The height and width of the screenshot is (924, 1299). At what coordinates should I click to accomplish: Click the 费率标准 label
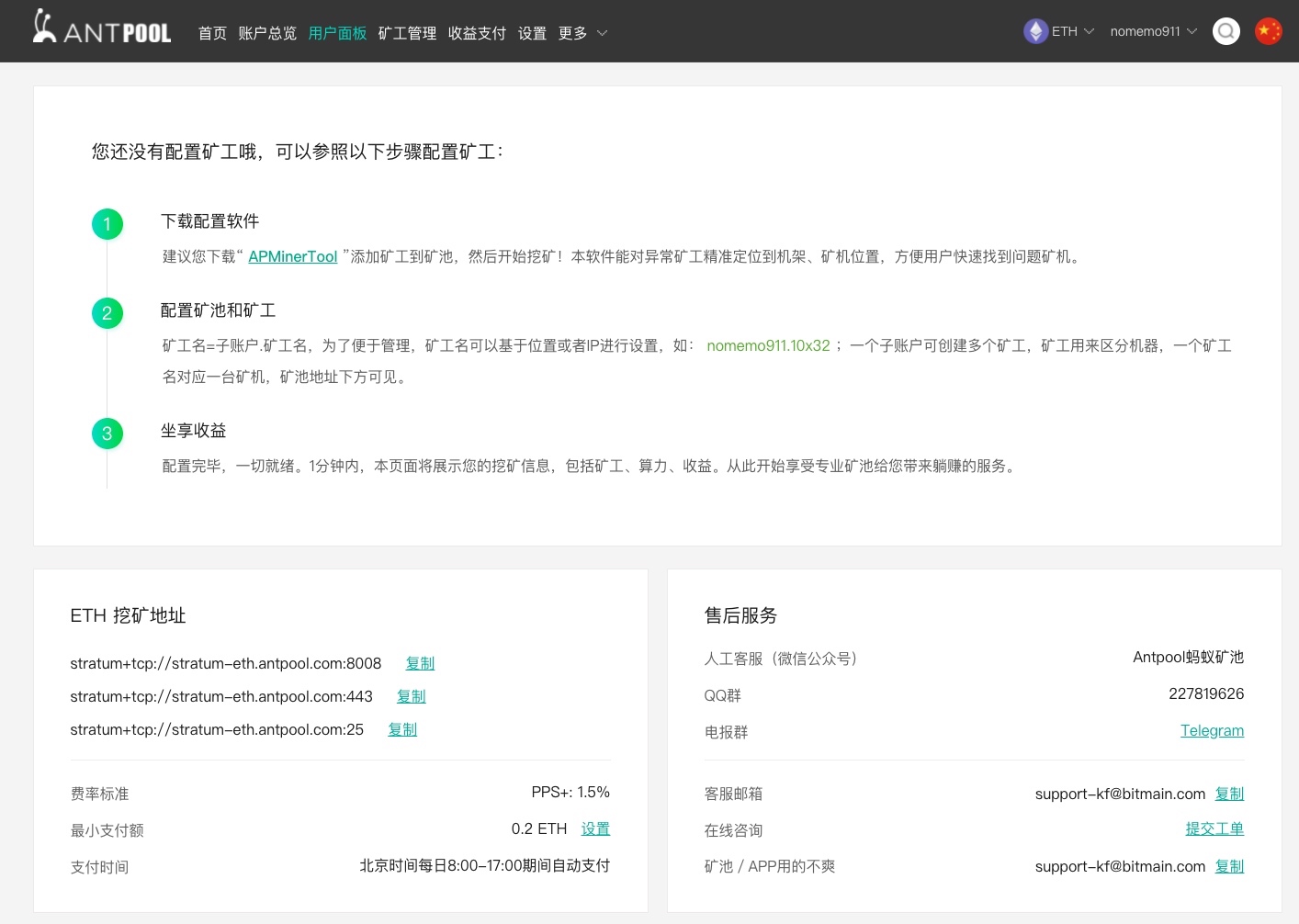(99, 794)
